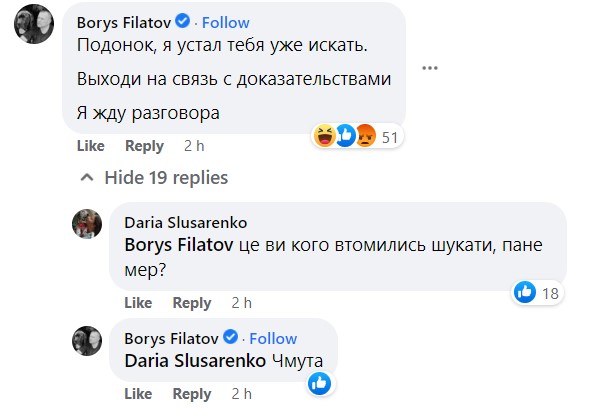Open Daria Slusarenko's avatar thumbnail
The height and width of the screenshot is (410, 611).
click(x=87, y=223)
